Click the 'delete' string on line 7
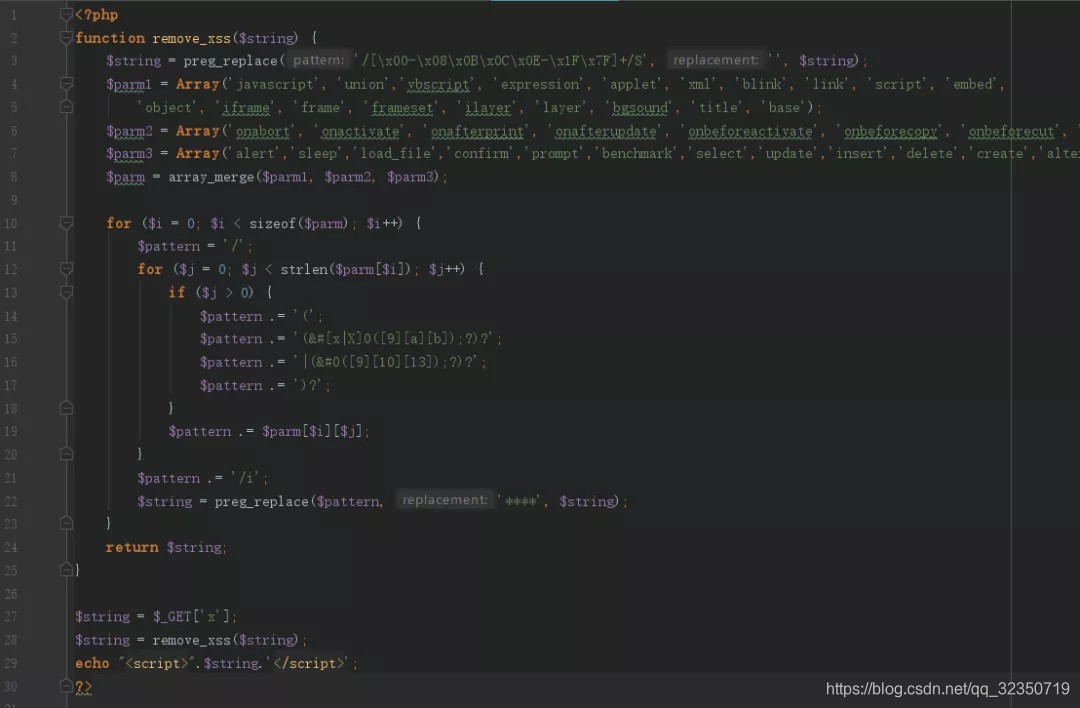 (930, 154)
